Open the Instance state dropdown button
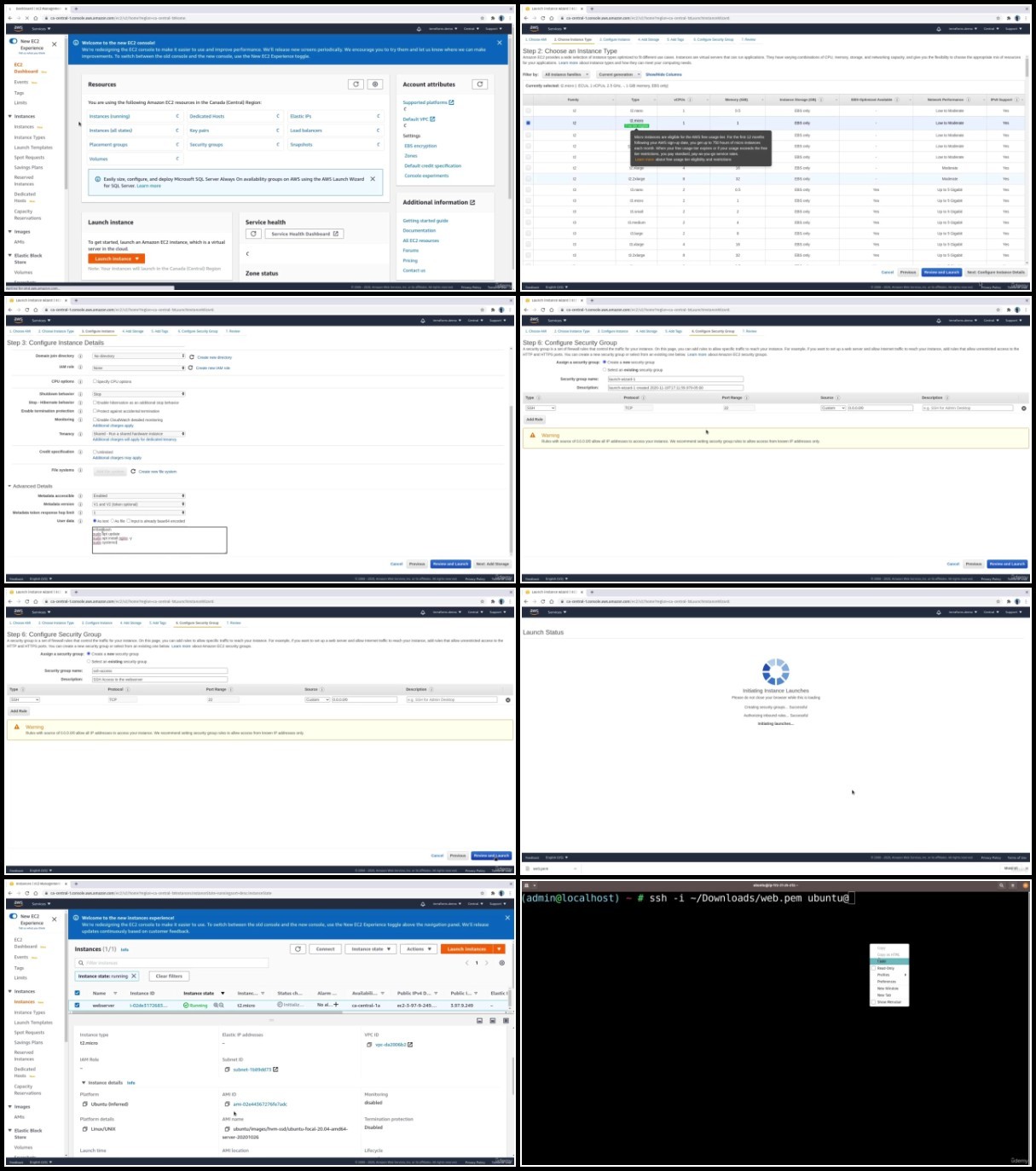The height and width of the screenshot is (1171, 1036). pos(371,948)
